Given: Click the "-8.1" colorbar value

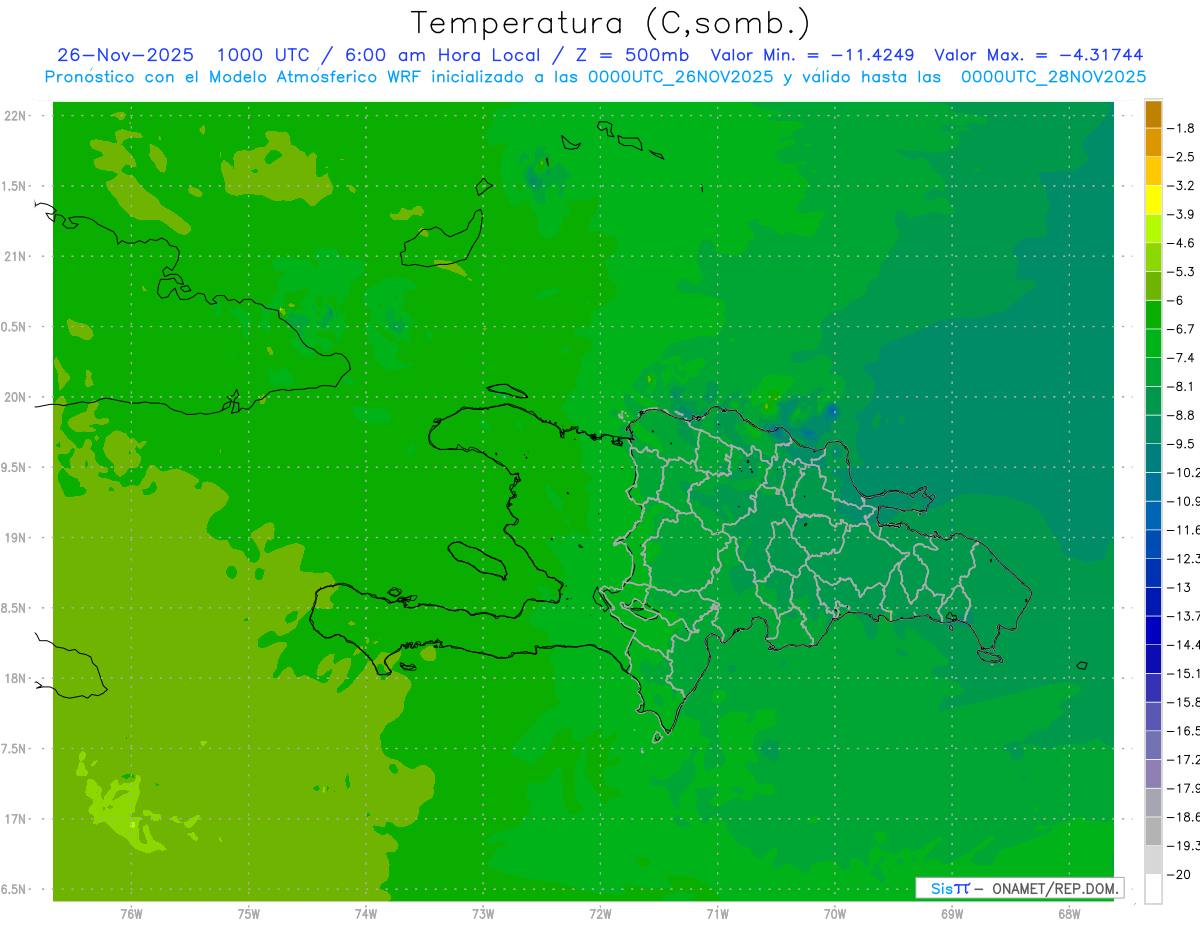Looking at the screenshot, I should click(1180, 386).
